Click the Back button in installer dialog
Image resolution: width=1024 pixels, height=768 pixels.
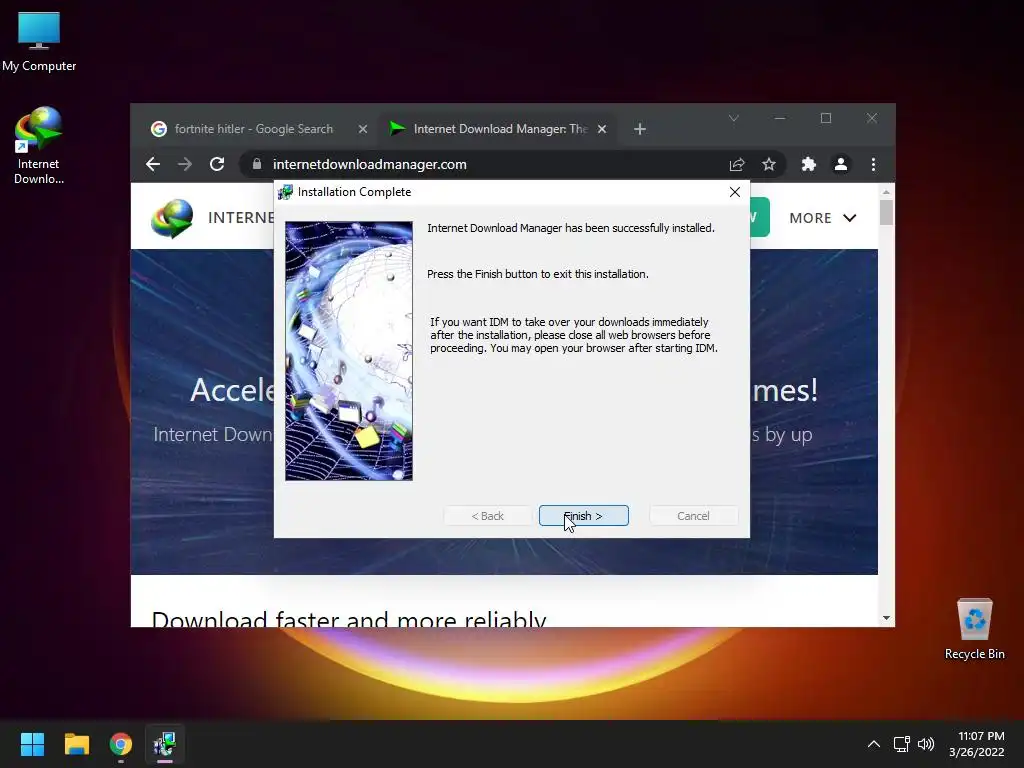pyautogui.click(x=487, y=516)
